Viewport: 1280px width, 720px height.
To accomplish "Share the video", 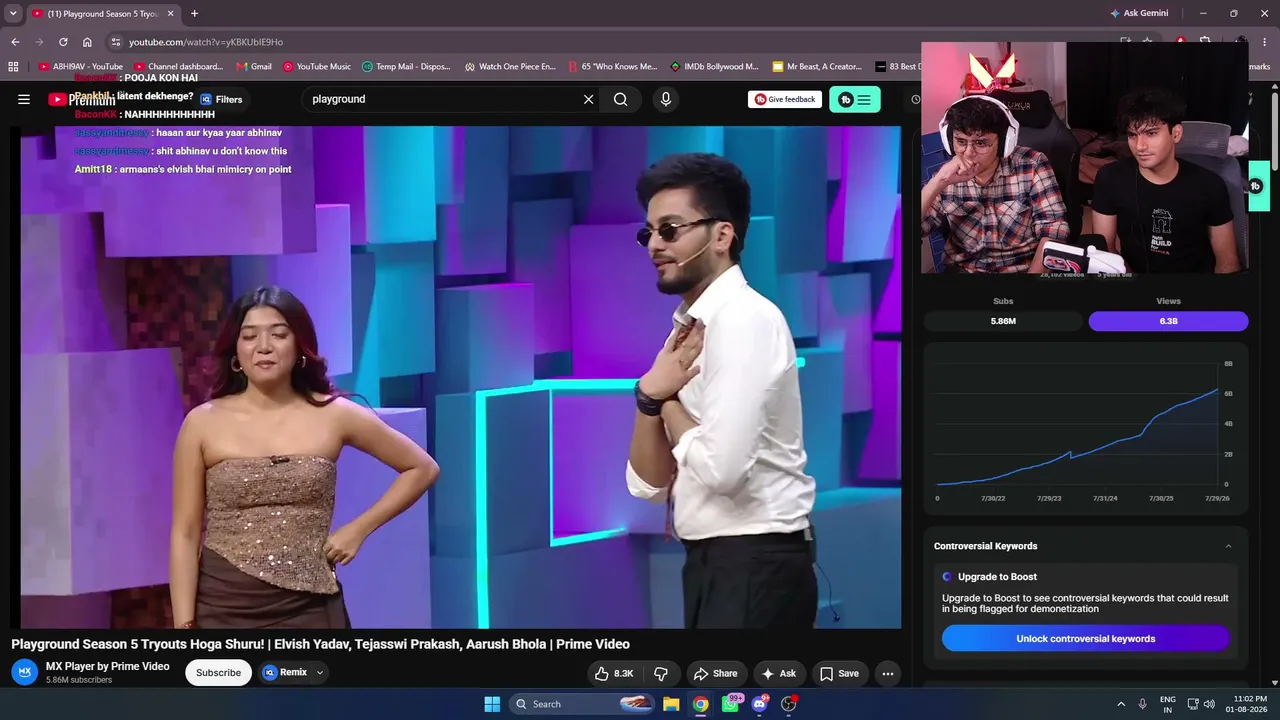I will point(715,674).
